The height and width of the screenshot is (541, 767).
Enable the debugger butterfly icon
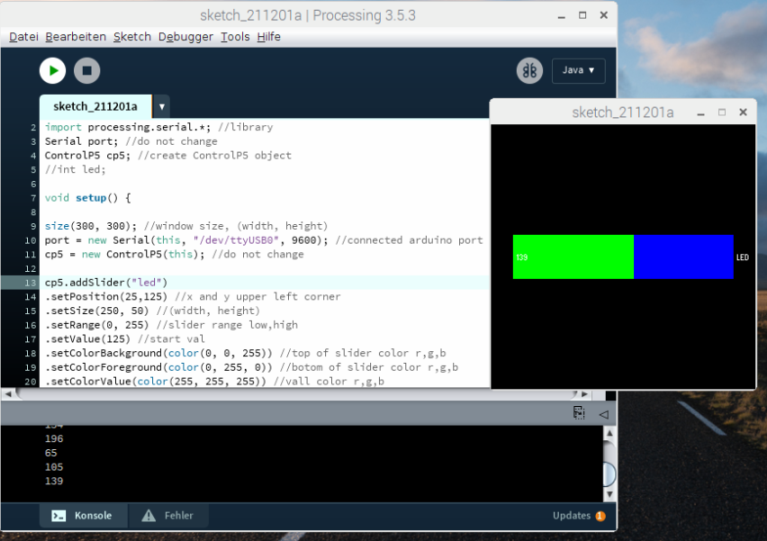click(x=529, y=70)
